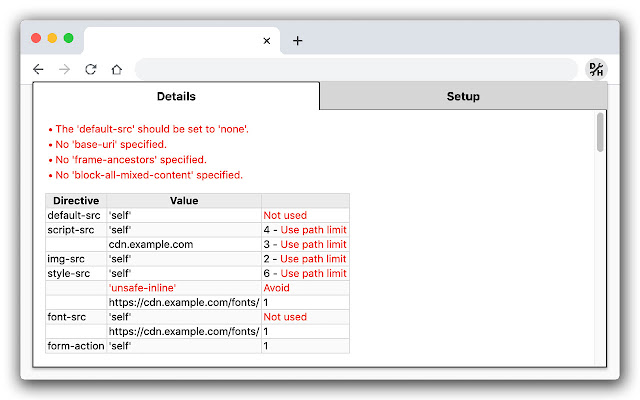Click the green maximize window button
The image size is (640, 400).
click(69, 38)
